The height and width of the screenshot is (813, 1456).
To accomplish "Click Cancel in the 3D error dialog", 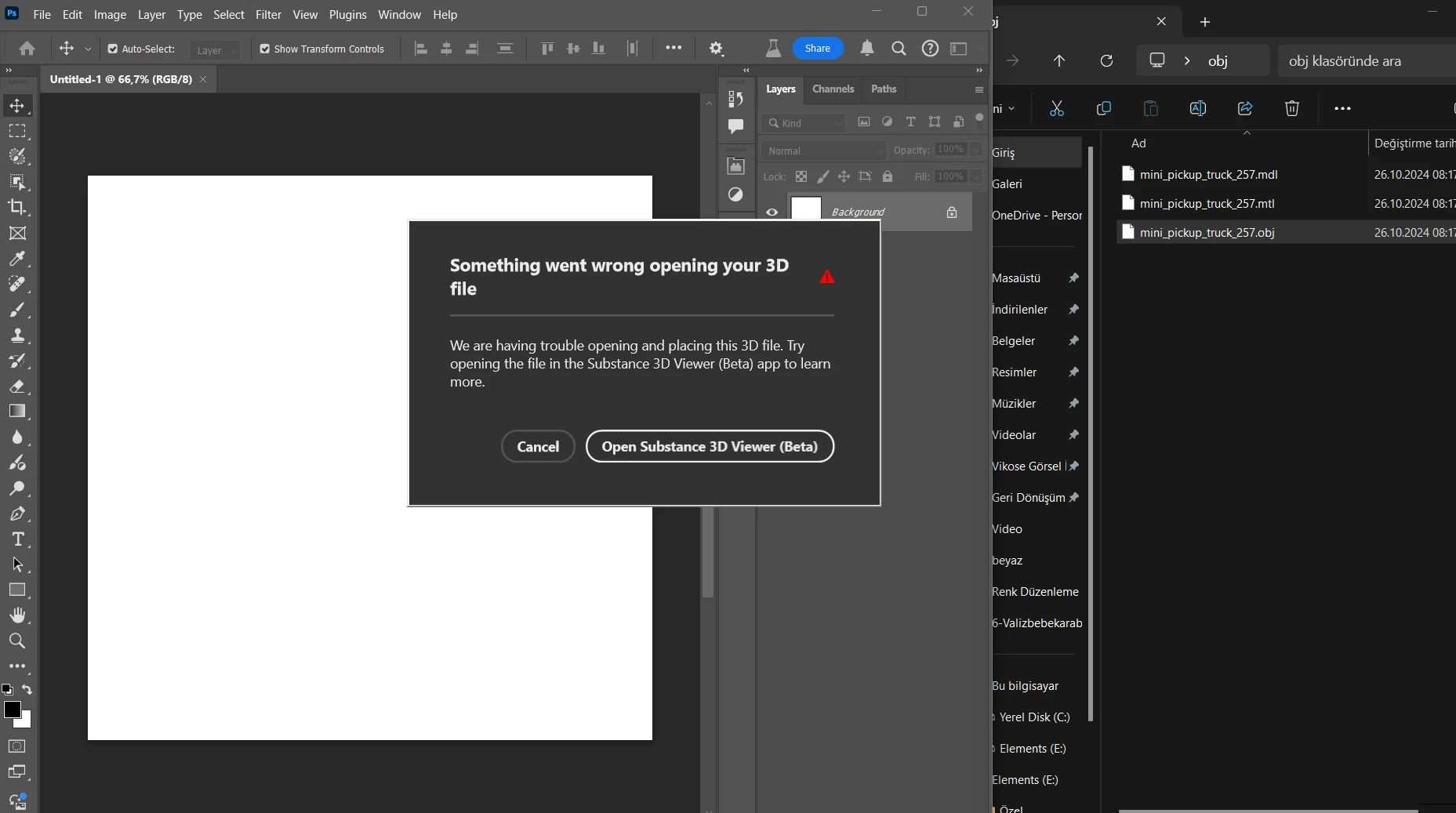I will 538,447.
